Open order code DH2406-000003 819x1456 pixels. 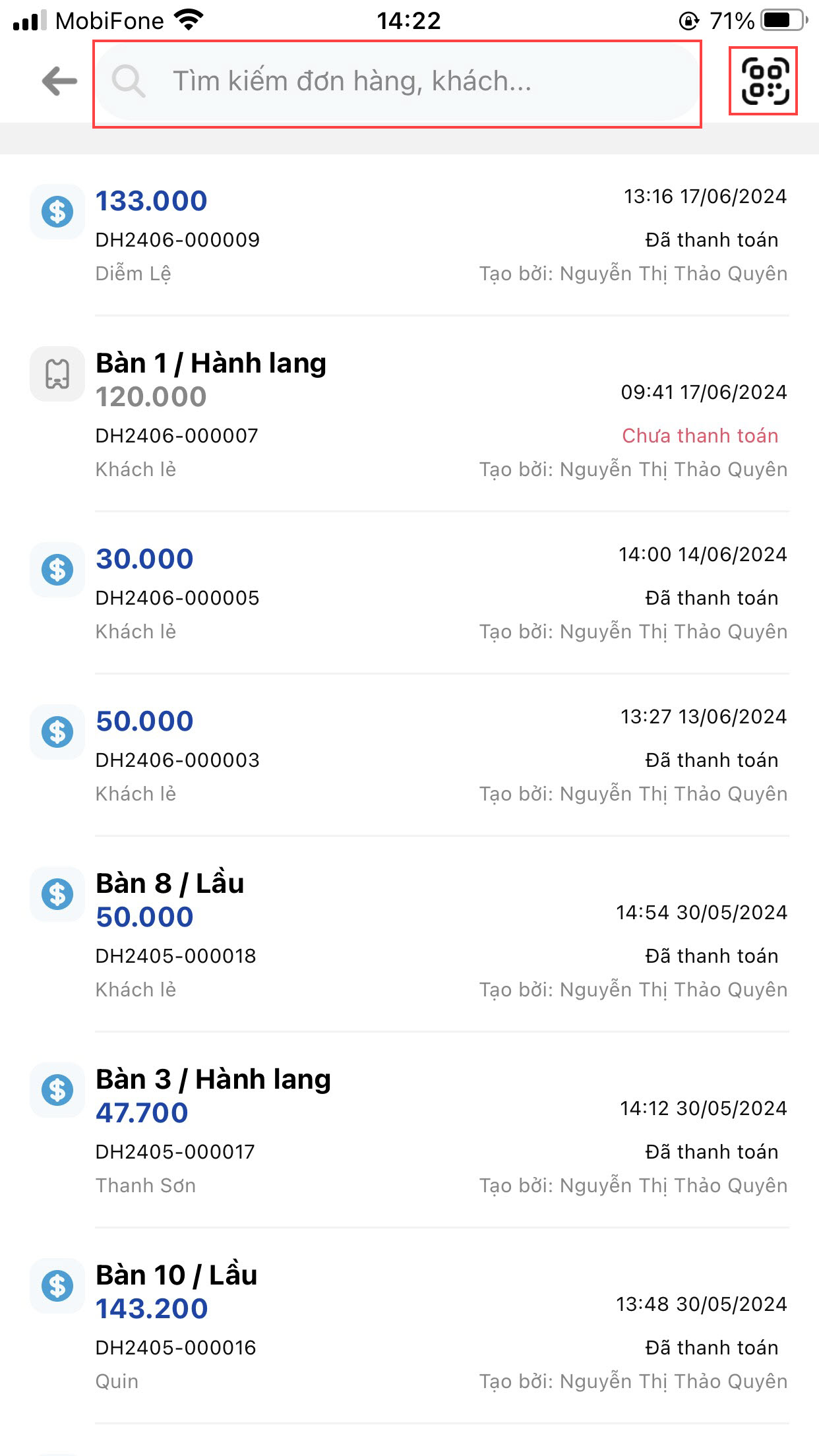177,760
